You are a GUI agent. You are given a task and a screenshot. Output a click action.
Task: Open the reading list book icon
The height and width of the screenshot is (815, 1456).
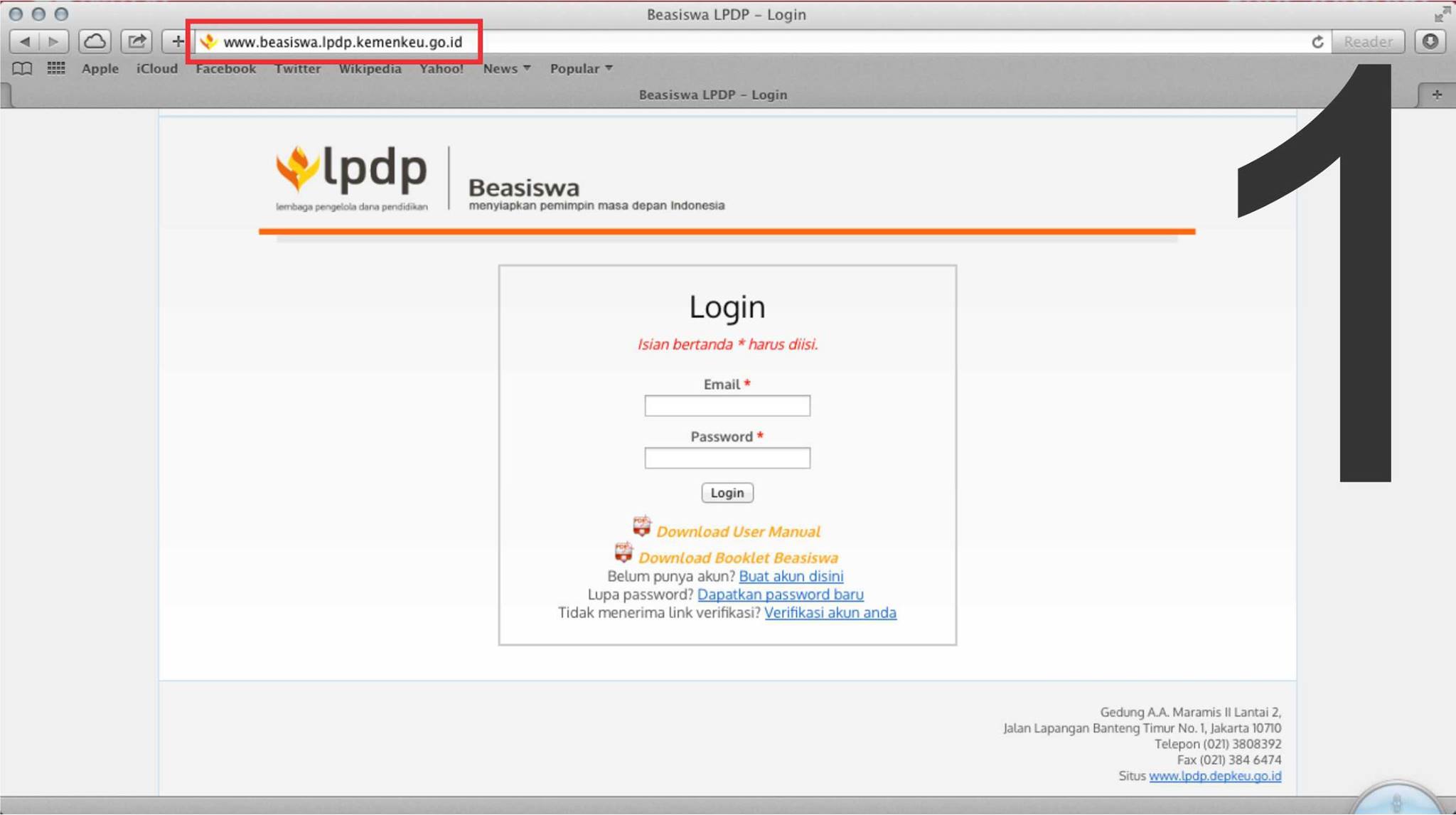click(x=22, y=68)
